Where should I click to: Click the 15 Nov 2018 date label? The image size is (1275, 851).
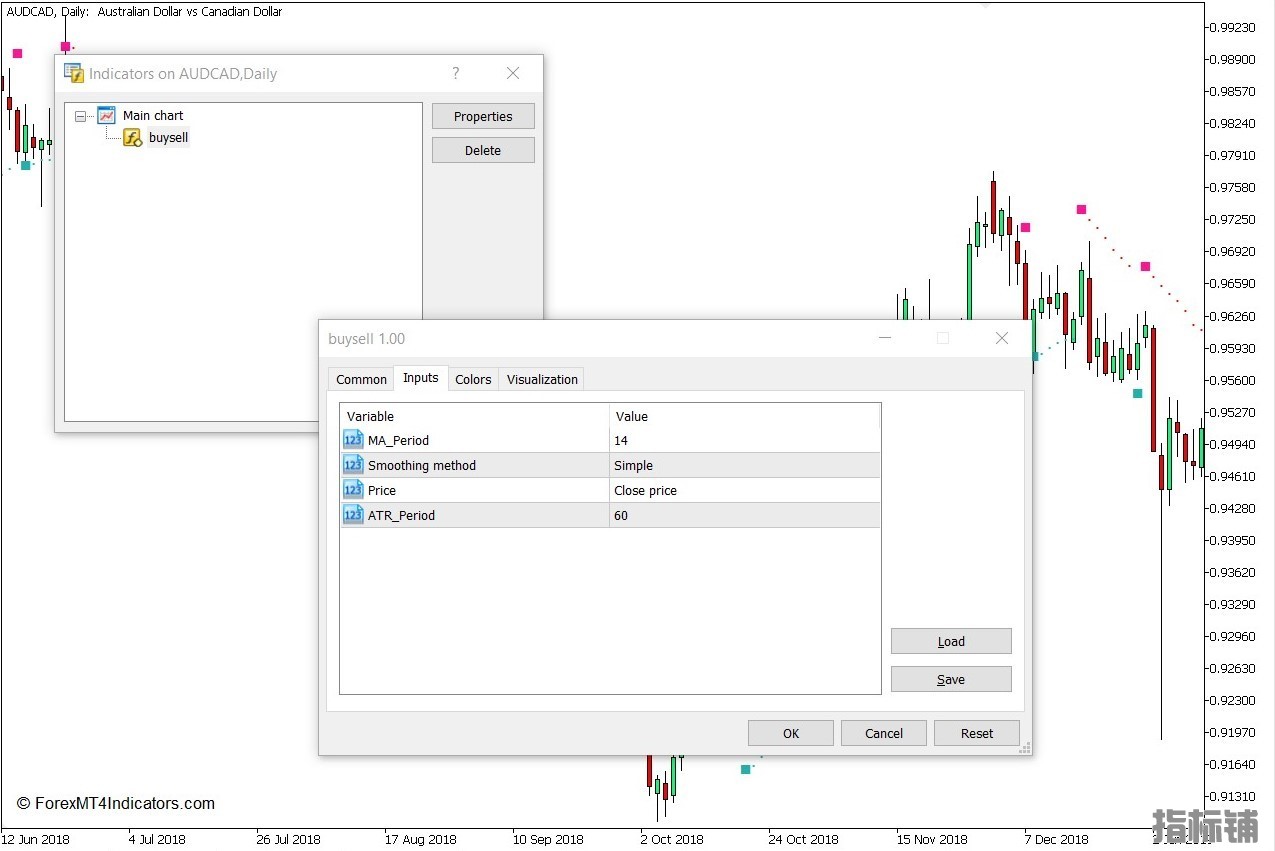pos(932,839)
